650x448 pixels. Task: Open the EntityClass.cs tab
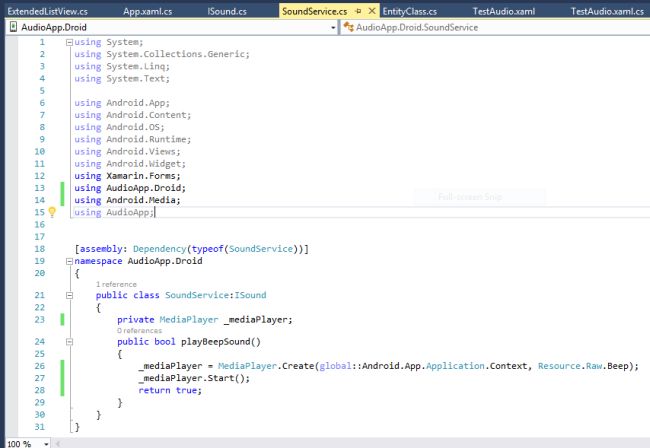click(410, 11)
